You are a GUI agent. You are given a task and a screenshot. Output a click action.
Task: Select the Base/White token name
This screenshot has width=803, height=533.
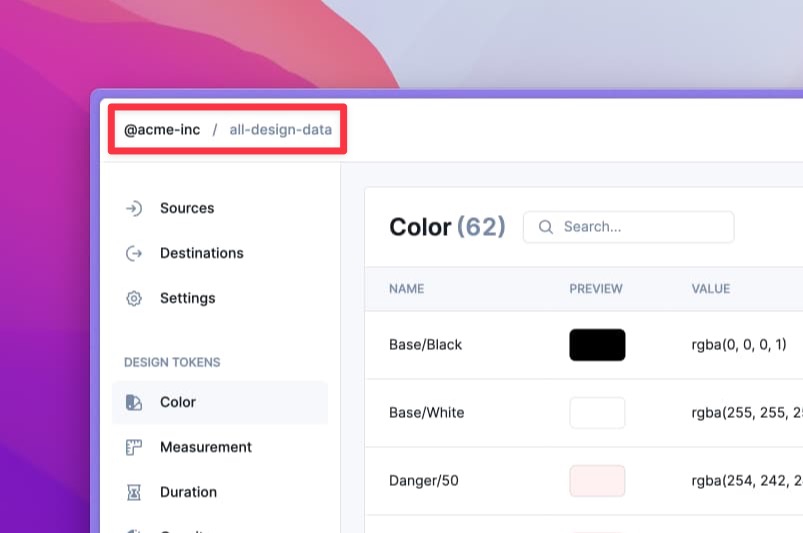pos(426,413)
